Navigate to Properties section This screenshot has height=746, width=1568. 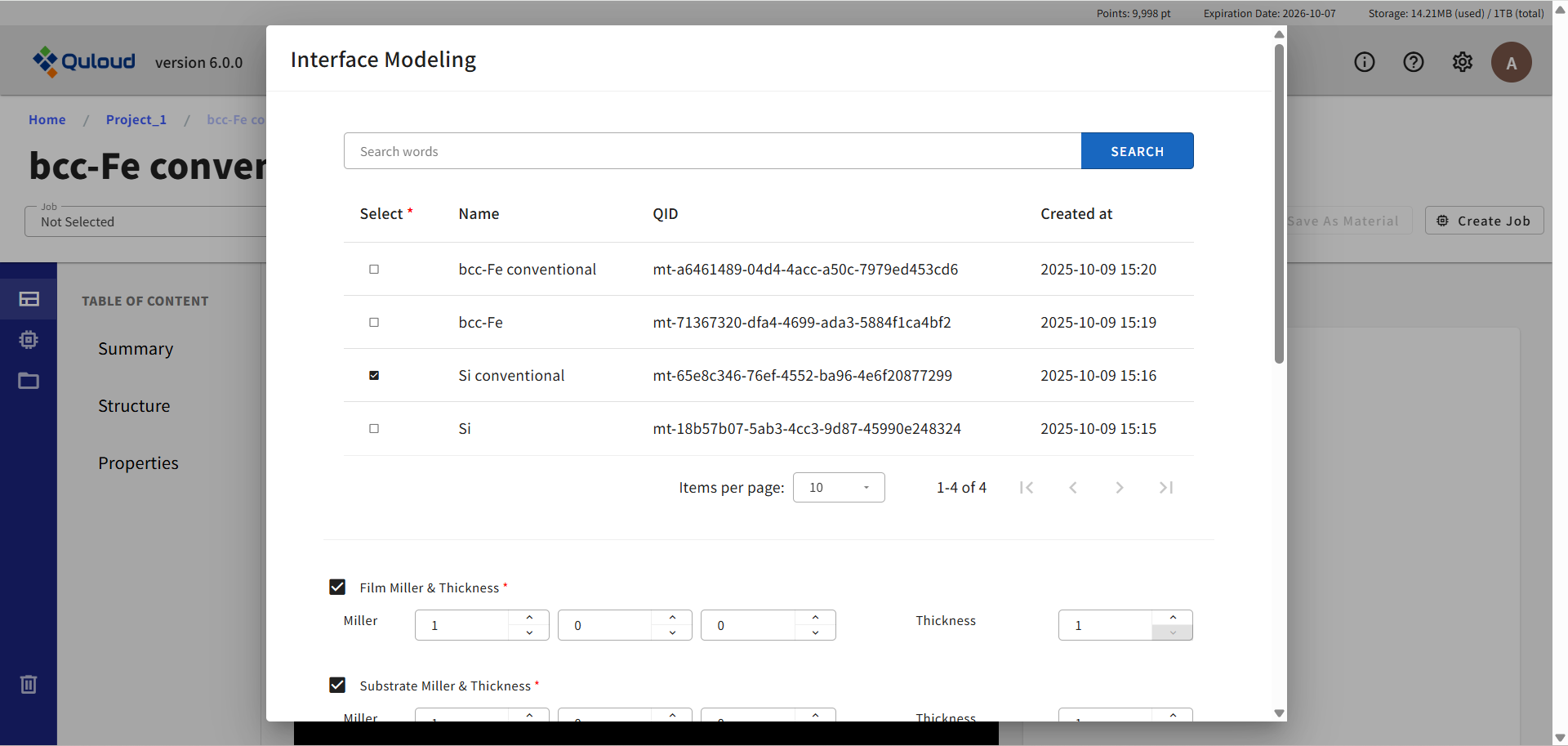[x=138, y=463]
